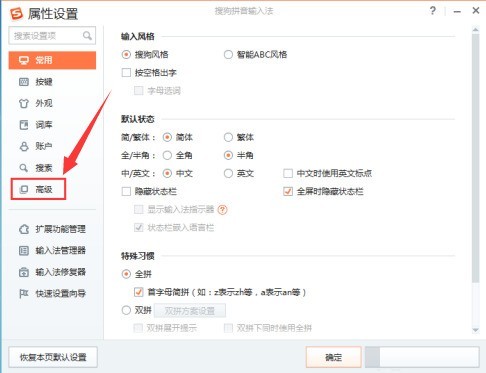Open the 搜索 search settings tab
Screen dimensions: 486x373
(36, 168)
